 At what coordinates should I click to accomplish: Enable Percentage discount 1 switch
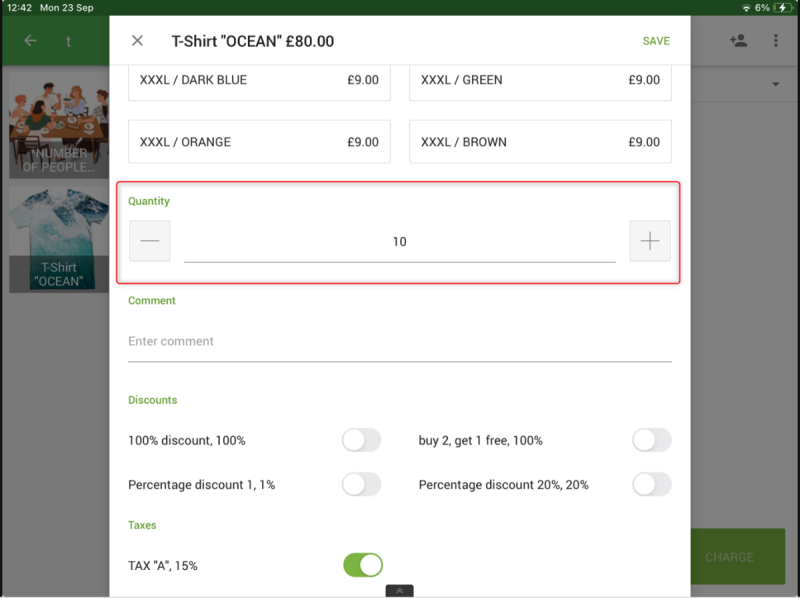click(361, 484)
